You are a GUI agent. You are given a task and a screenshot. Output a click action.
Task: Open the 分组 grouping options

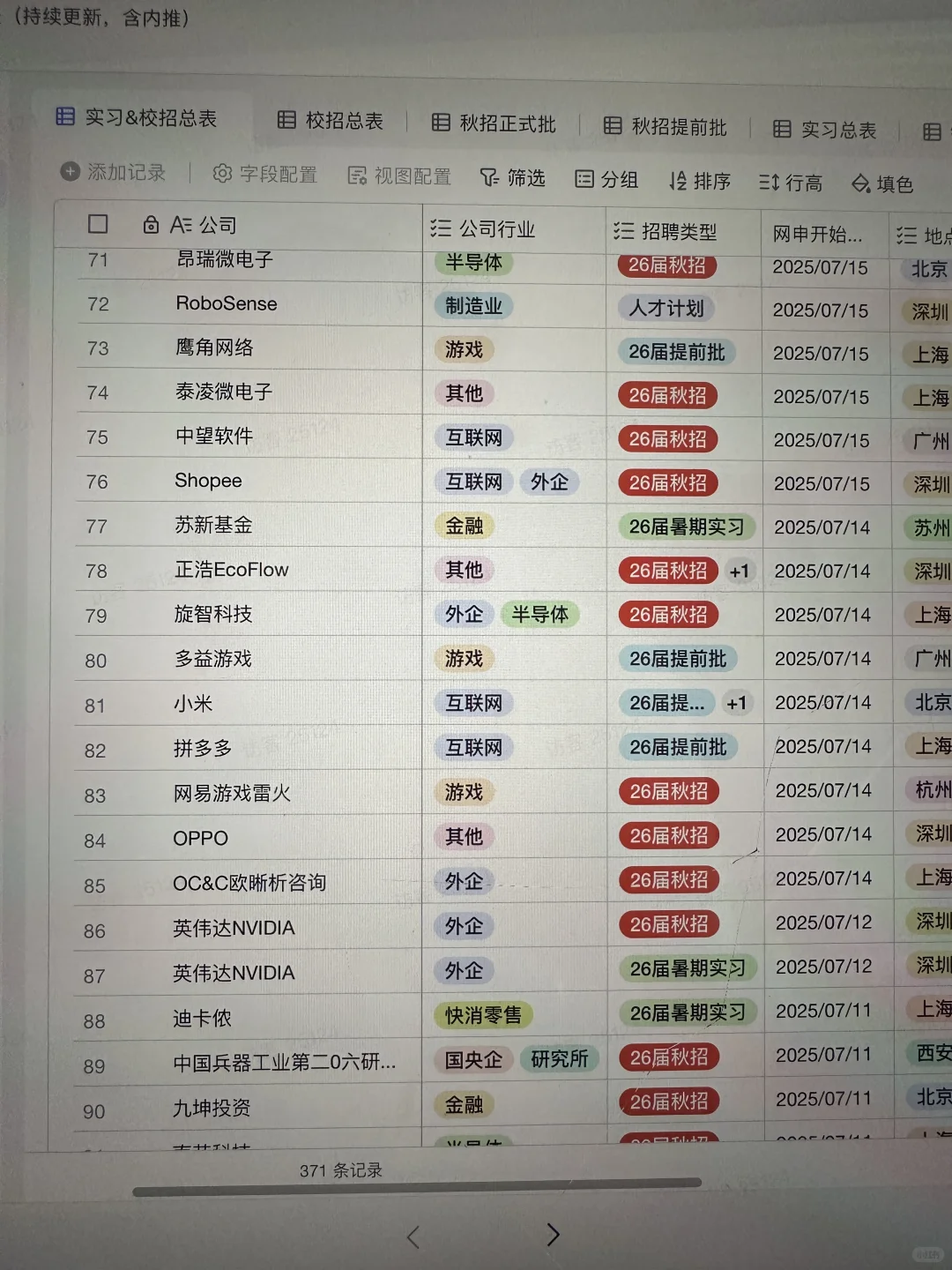pos(606,180)
